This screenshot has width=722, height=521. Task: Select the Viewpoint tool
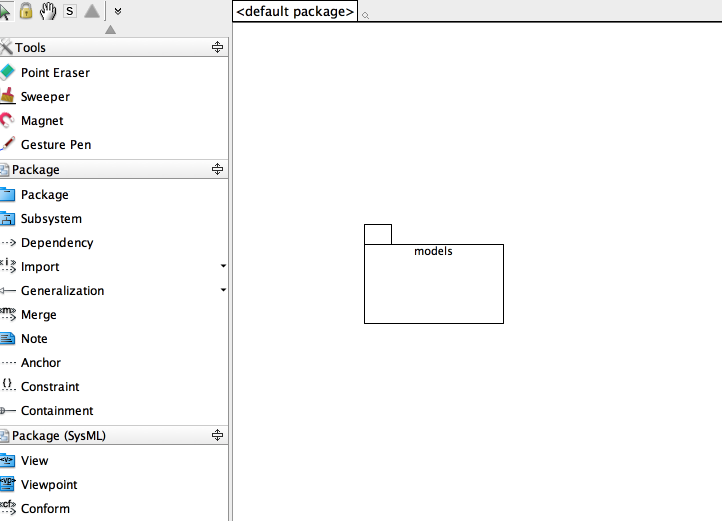[114, 484]
